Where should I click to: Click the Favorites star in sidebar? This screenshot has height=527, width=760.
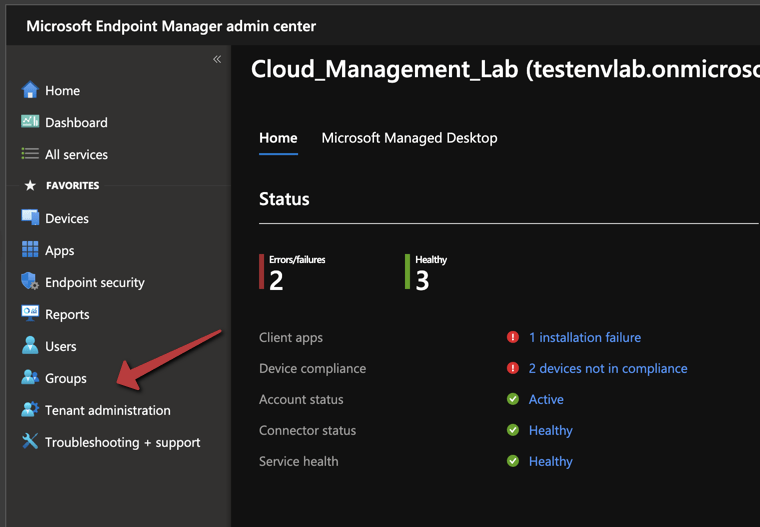pos(30,186)
